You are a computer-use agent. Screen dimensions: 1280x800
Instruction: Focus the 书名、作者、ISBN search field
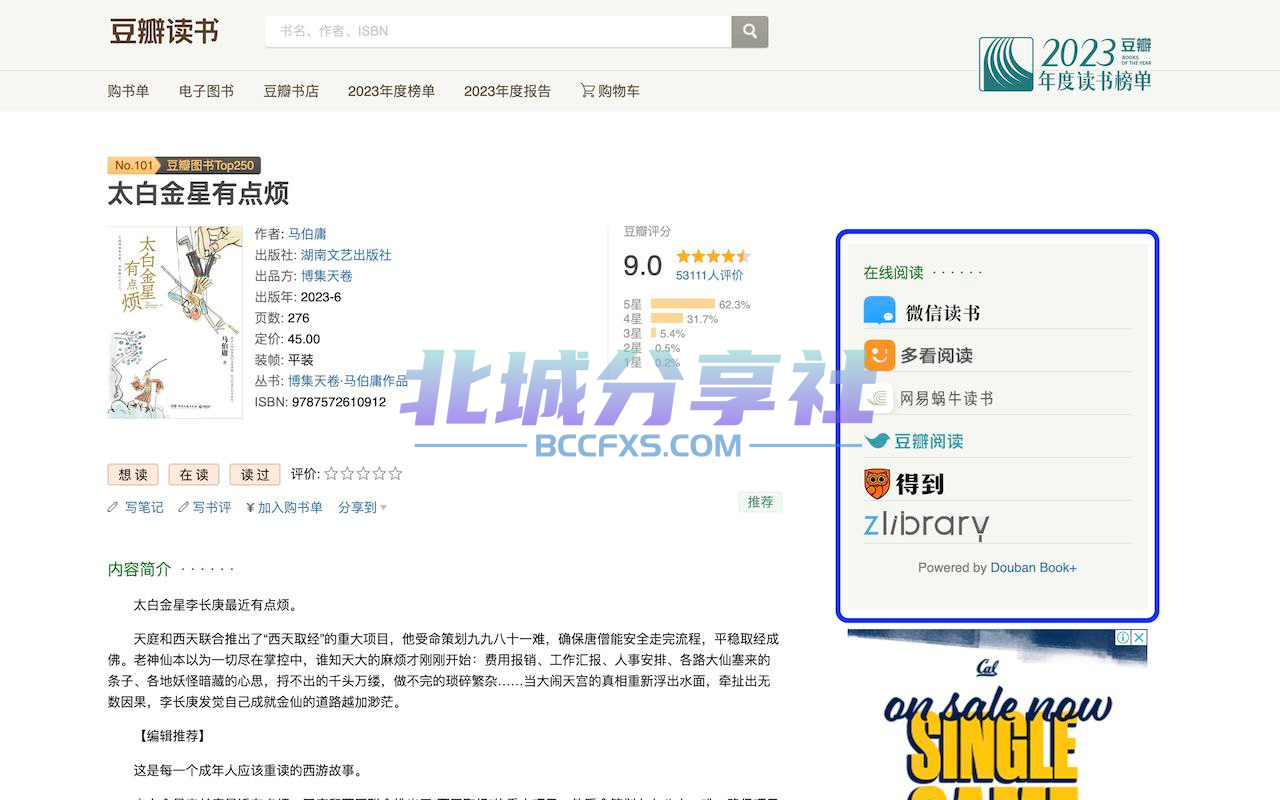click(498, 31)
